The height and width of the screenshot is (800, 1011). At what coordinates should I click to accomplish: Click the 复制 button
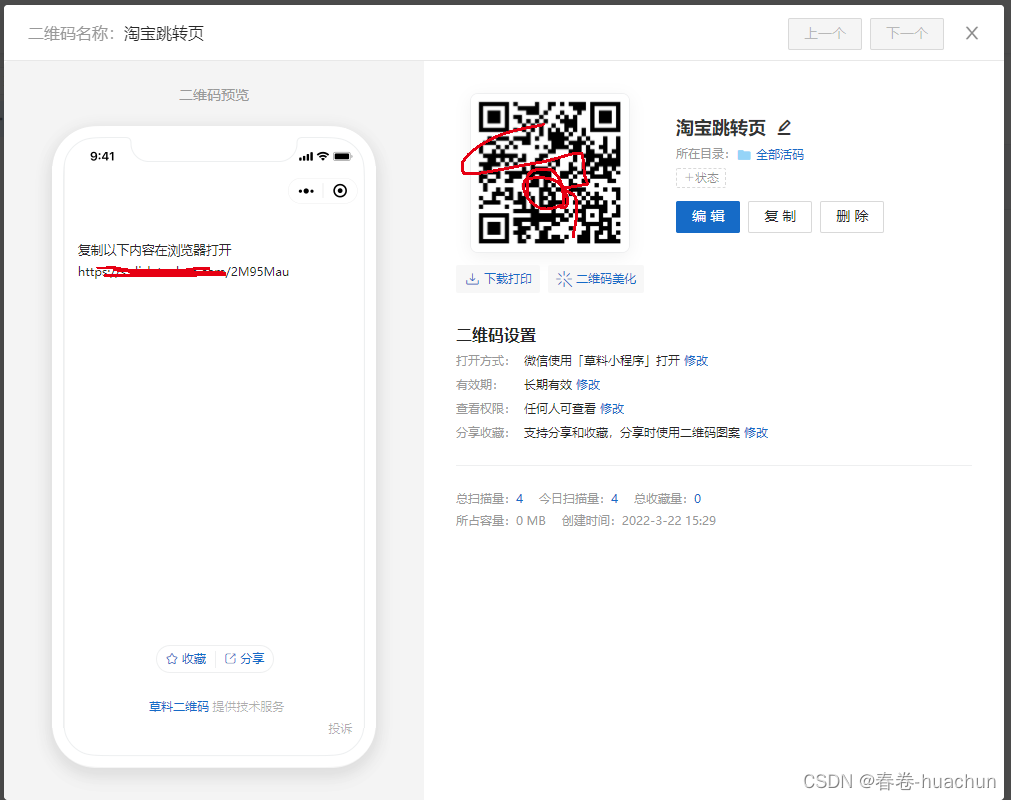(780, 217)
